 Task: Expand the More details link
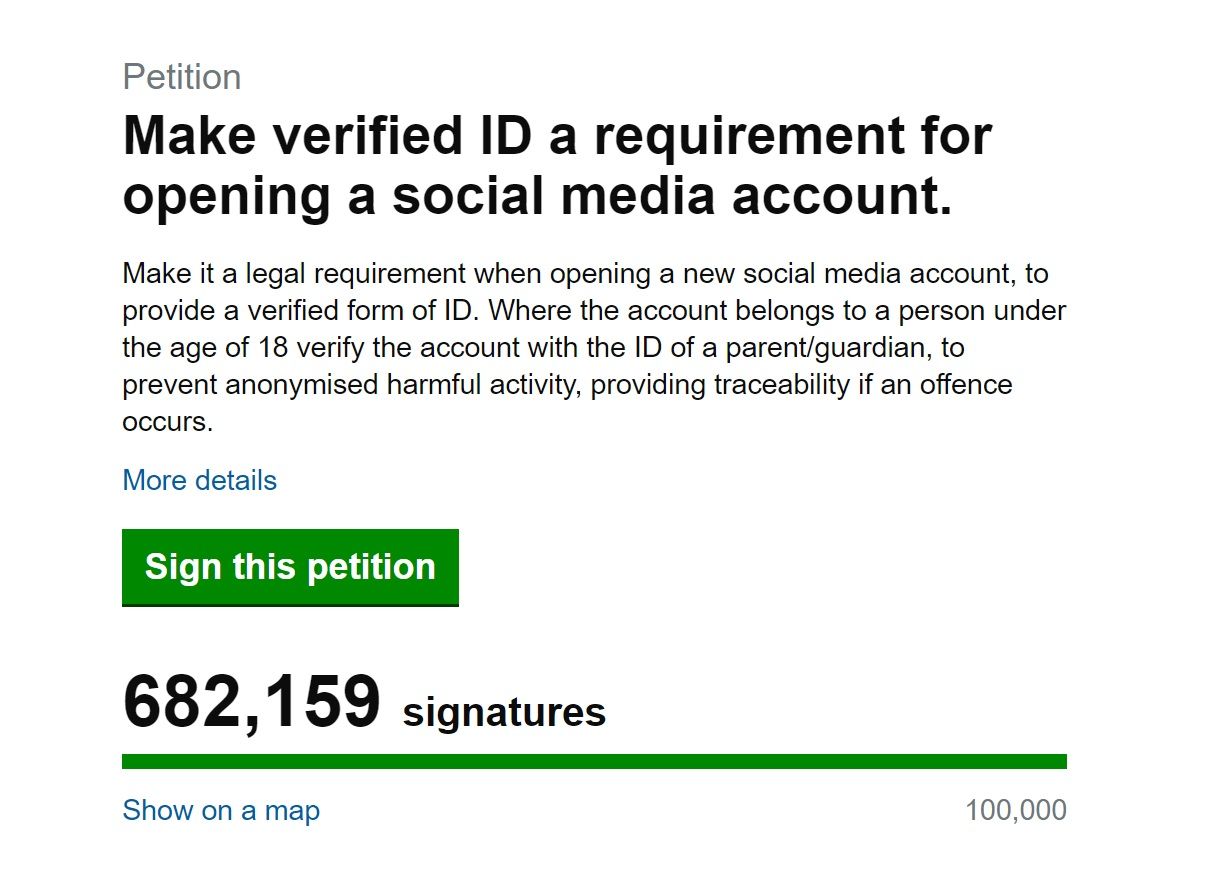199,480
